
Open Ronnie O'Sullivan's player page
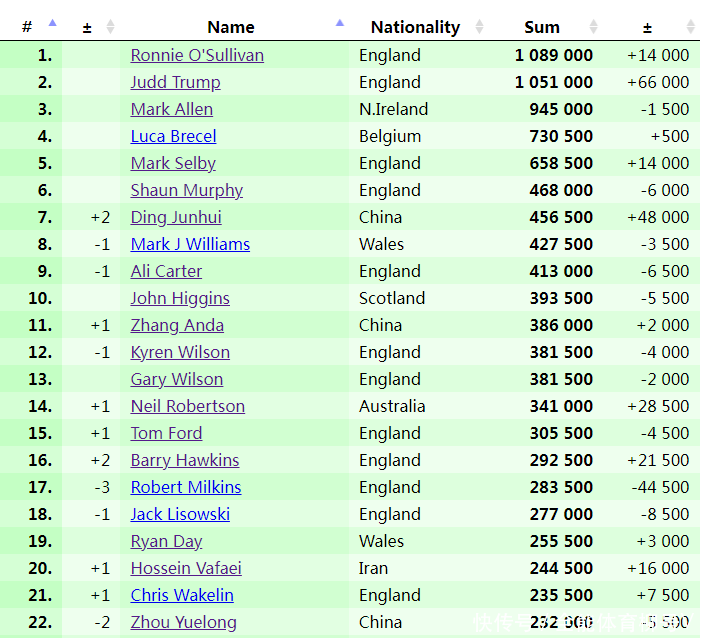tap(197, 55)
